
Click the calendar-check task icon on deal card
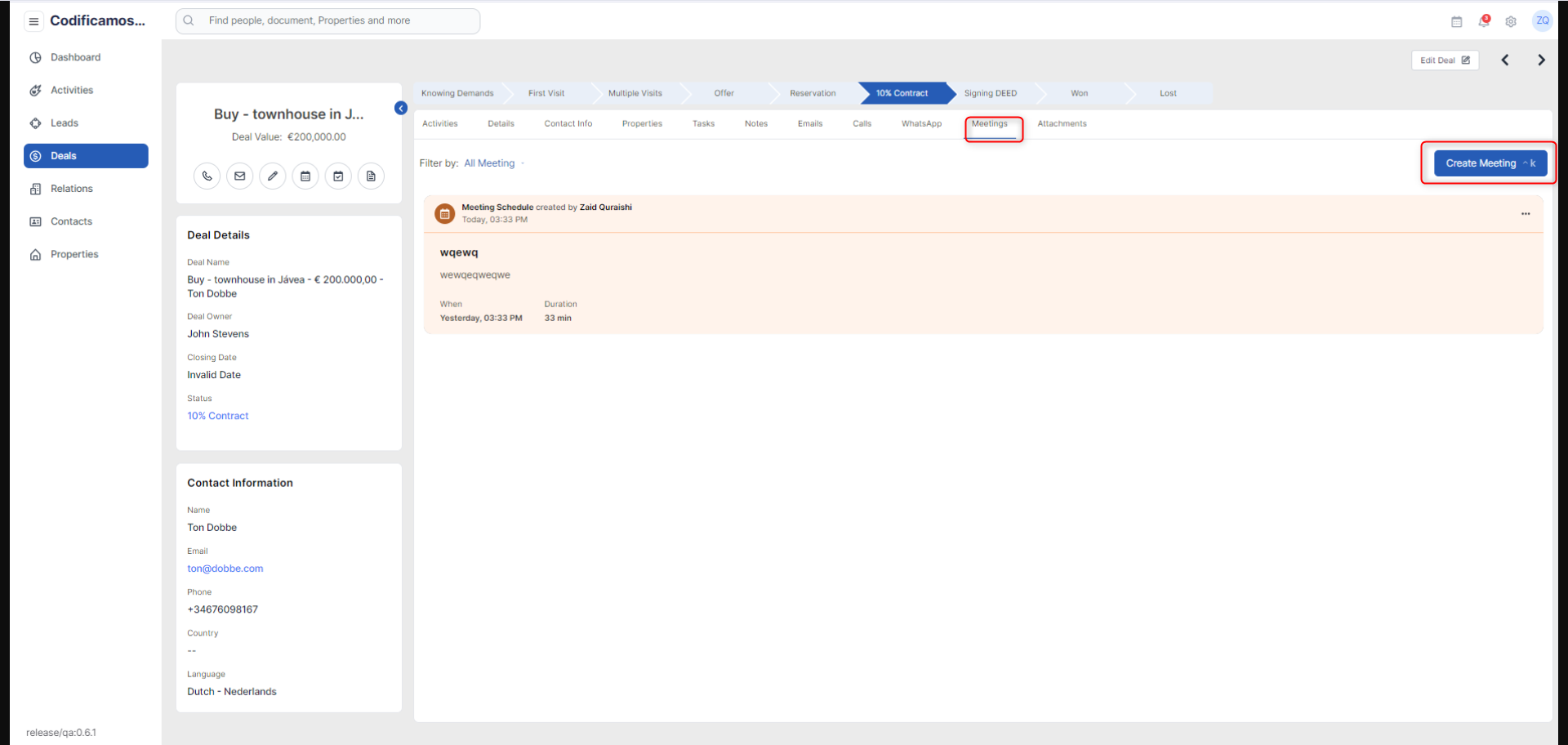pyautogui.click(x=338, y=176)
